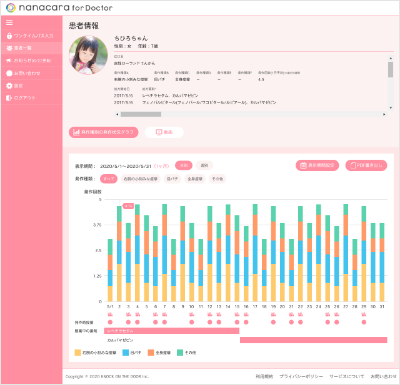Click the video icon under day 12
The height and width of the screenshot is (385, 400).
(210, 314)
